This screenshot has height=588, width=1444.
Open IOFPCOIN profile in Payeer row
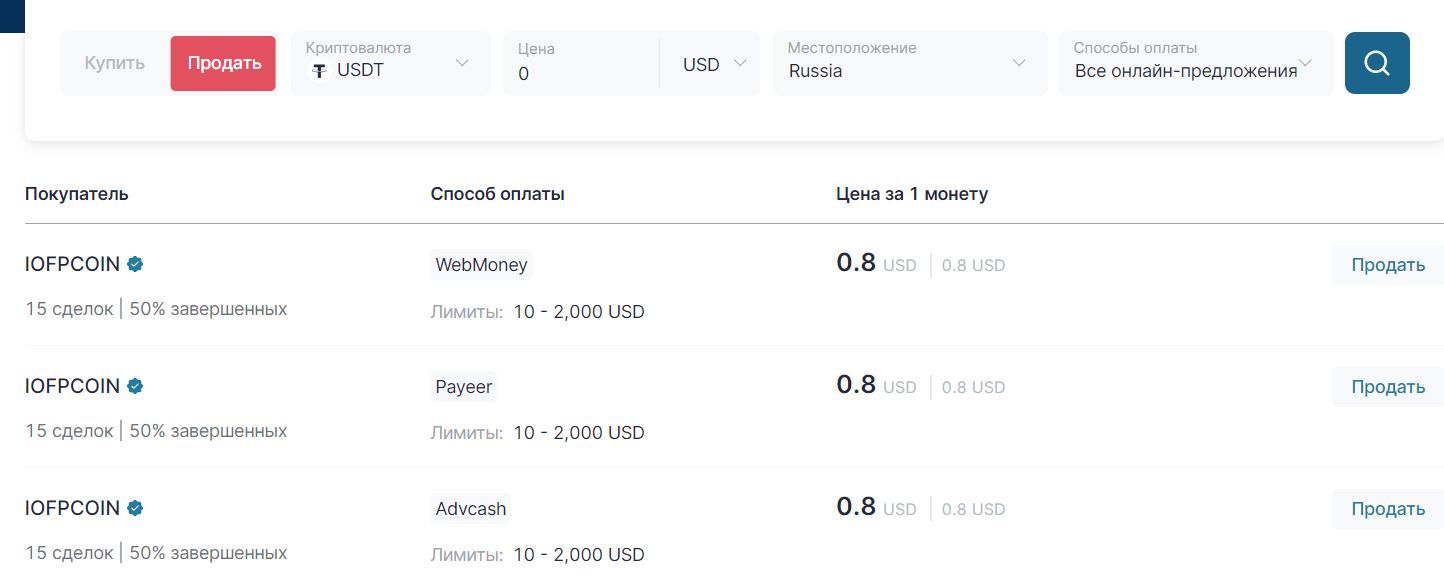click(72, 386)
